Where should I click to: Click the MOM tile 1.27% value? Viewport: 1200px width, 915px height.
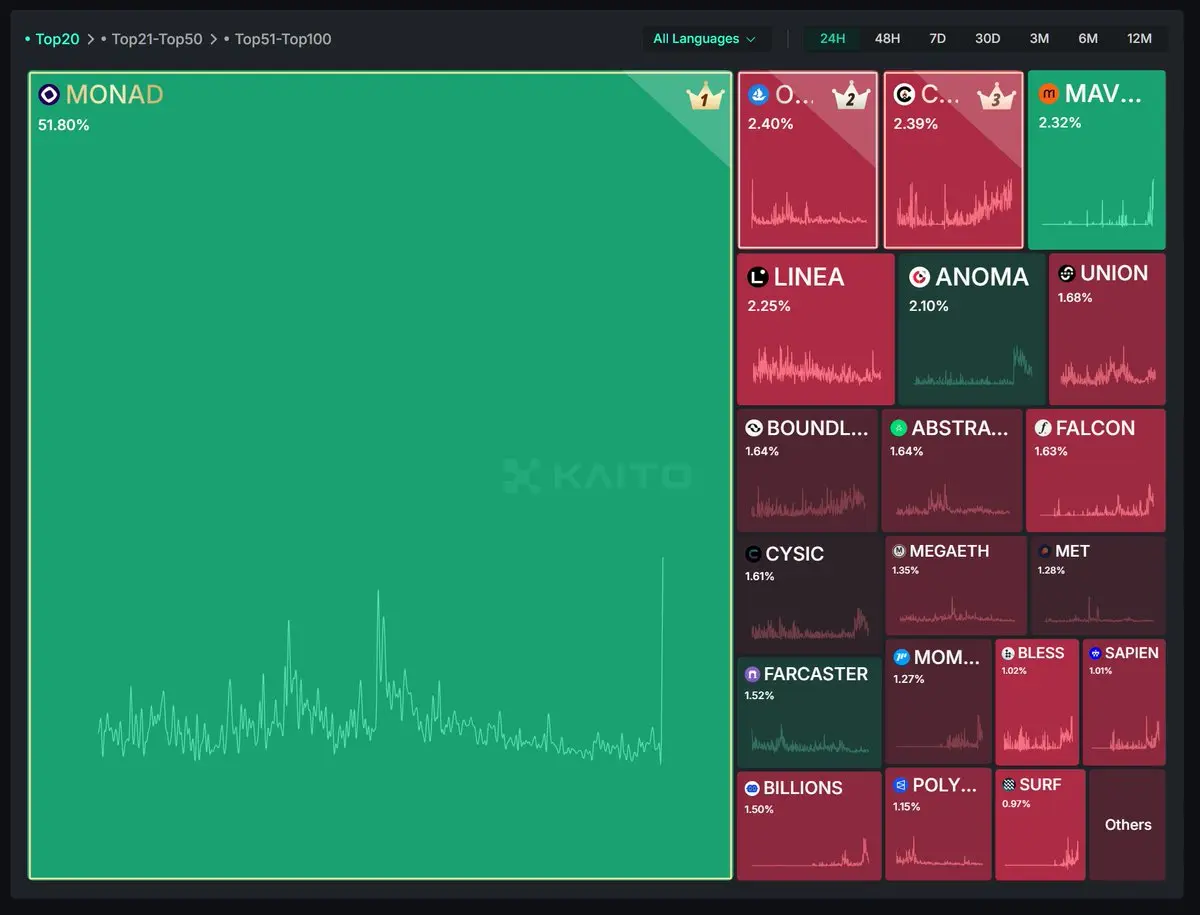(x=909, y=679)
